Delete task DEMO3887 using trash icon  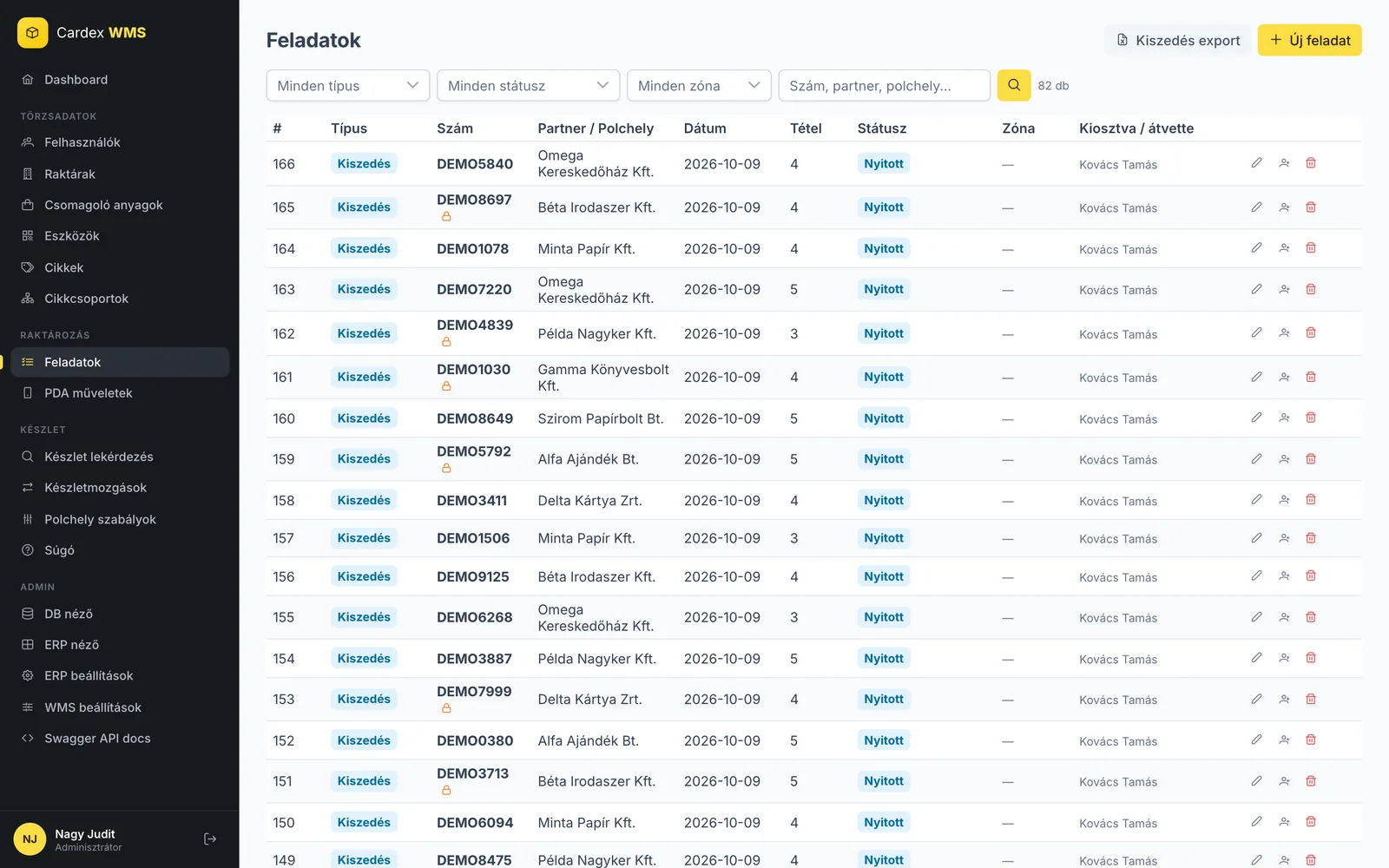click(1311, 658)
